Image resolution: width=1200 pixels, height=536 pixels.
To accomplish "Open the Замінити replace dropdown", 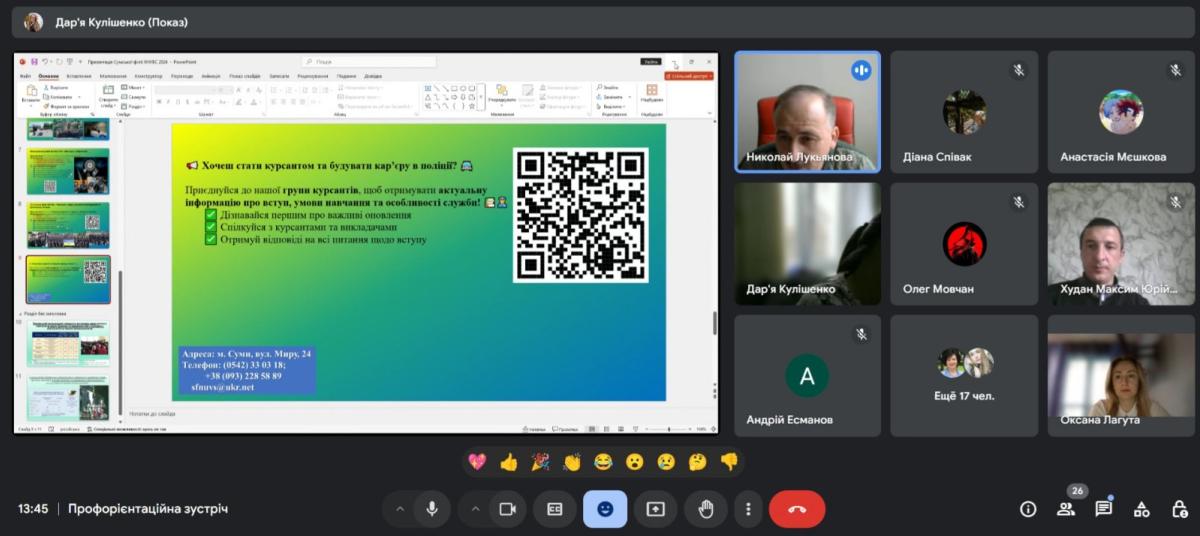I will [x=612, y=97].
